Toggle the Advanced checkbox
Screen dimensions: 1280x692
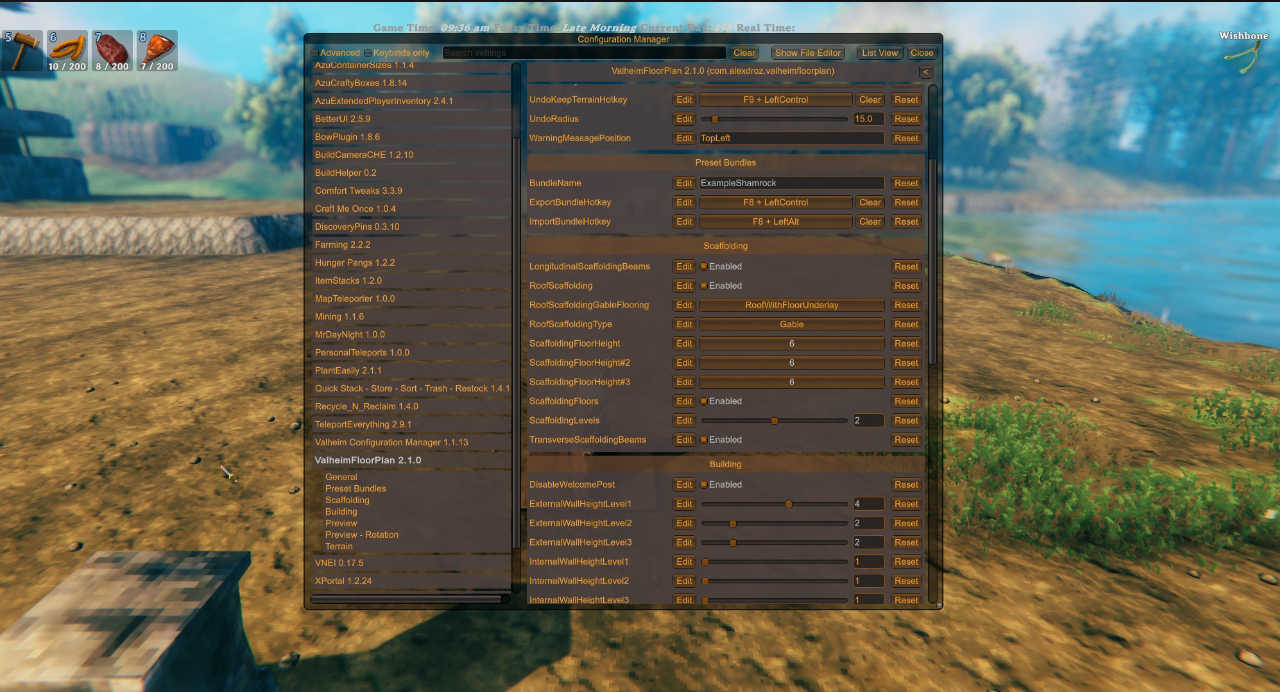tap(314, 53)
